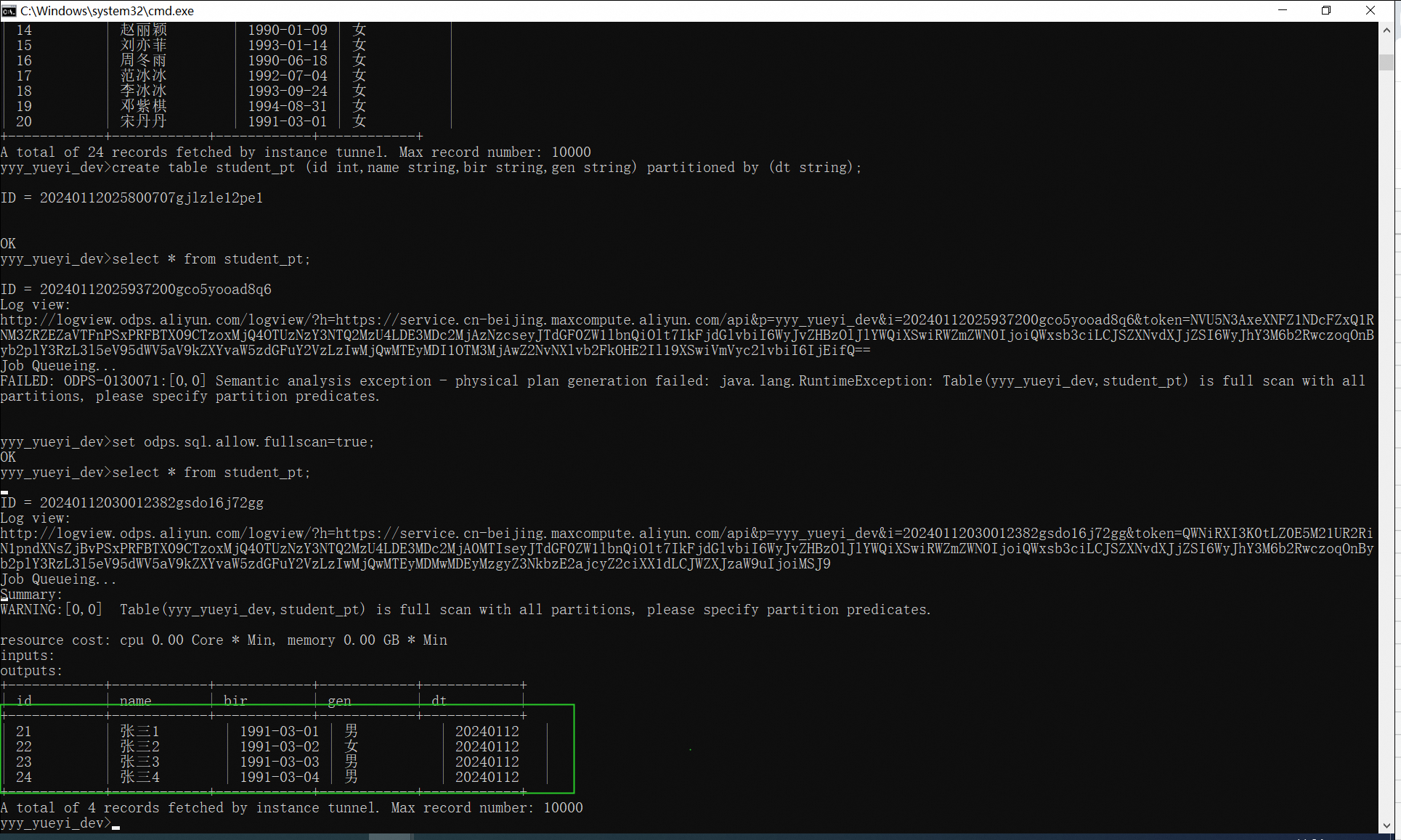The width and height of the screenshot is (1401, 840).
Task: Click the scrollbar down arrow
Action: [1386, 825]
